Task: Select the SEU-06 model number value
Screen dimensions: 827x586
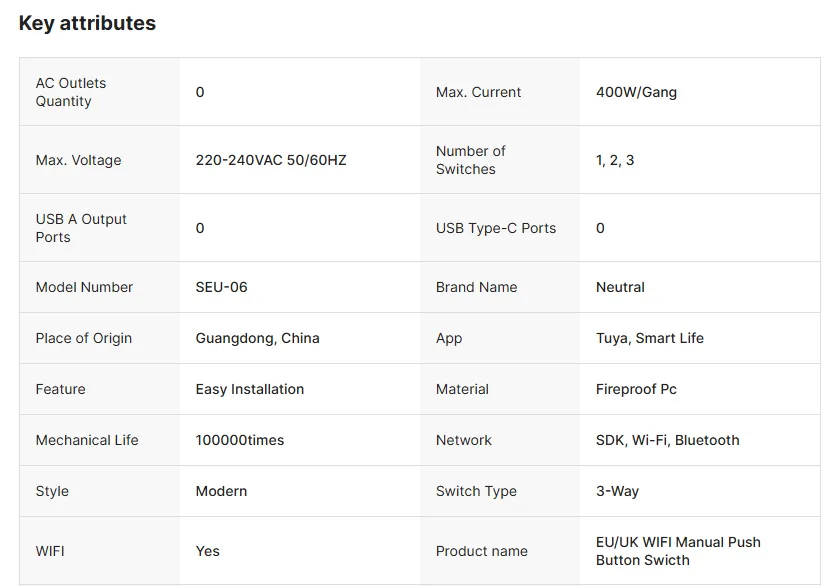Action: click(x=222, y=287)
